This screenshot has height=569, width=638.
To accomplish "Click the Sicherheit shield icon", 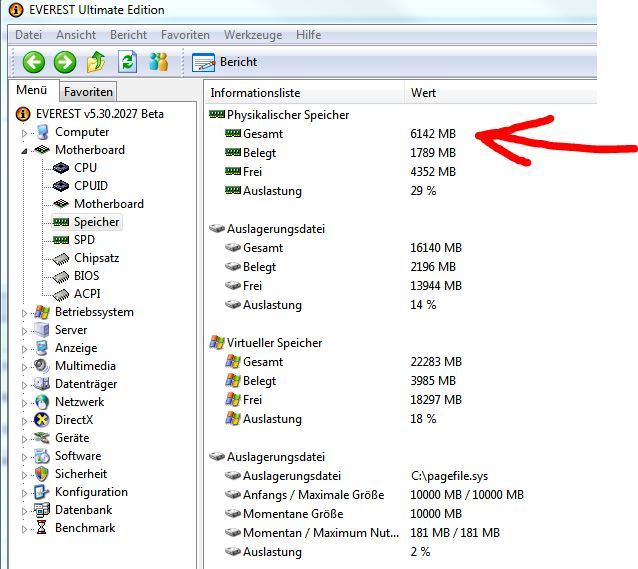I will click(42, 474).
